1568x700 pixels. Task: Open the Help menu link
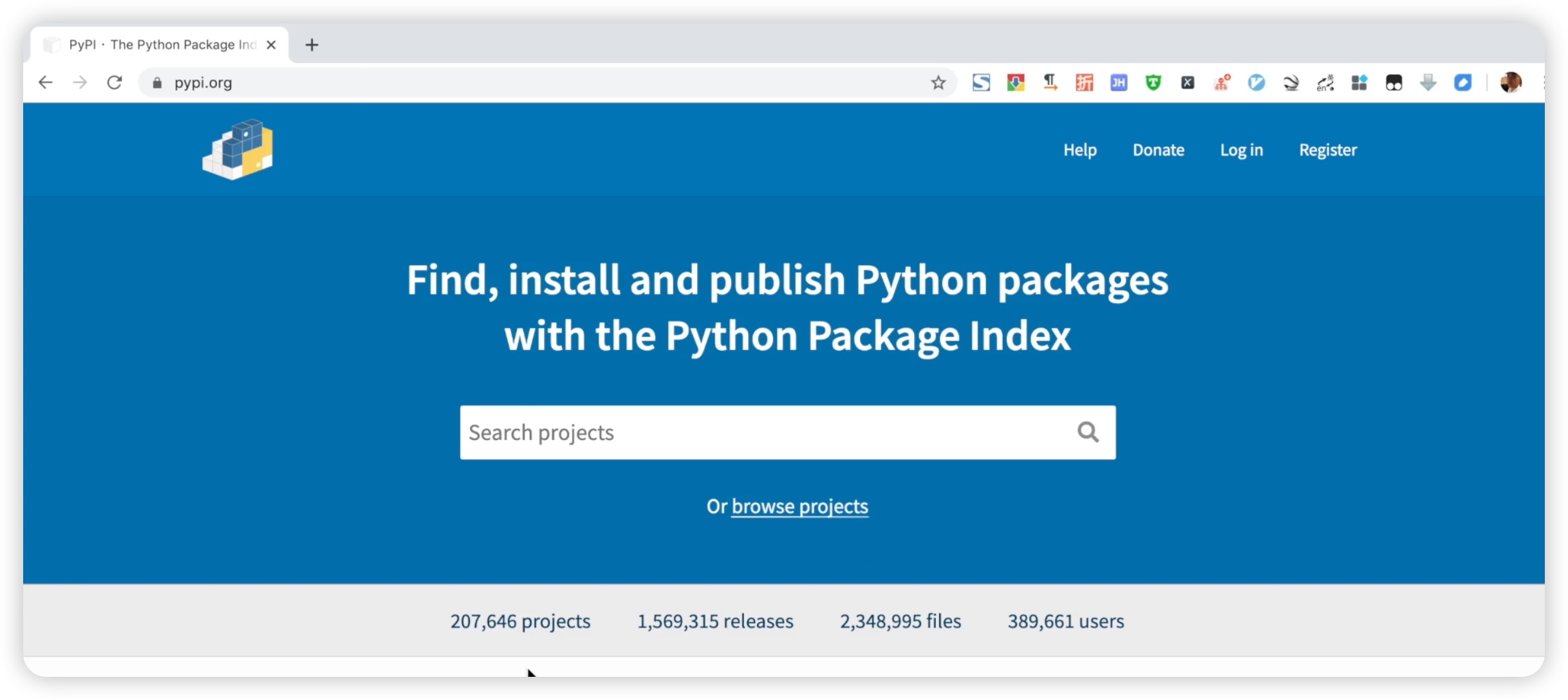coord(1079,150)
